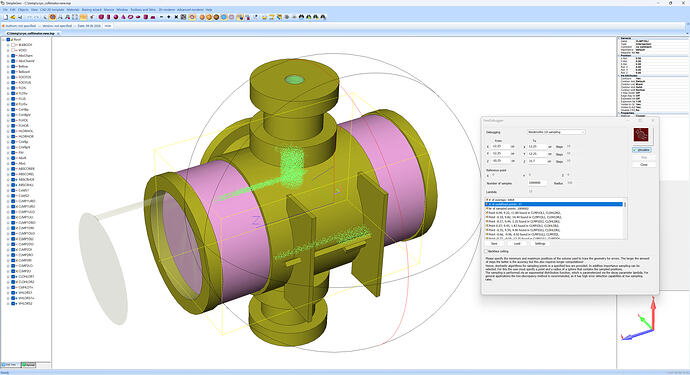Open the Materials menu
The height and width of the screenshot is (375, 690).
pos(73,10)
